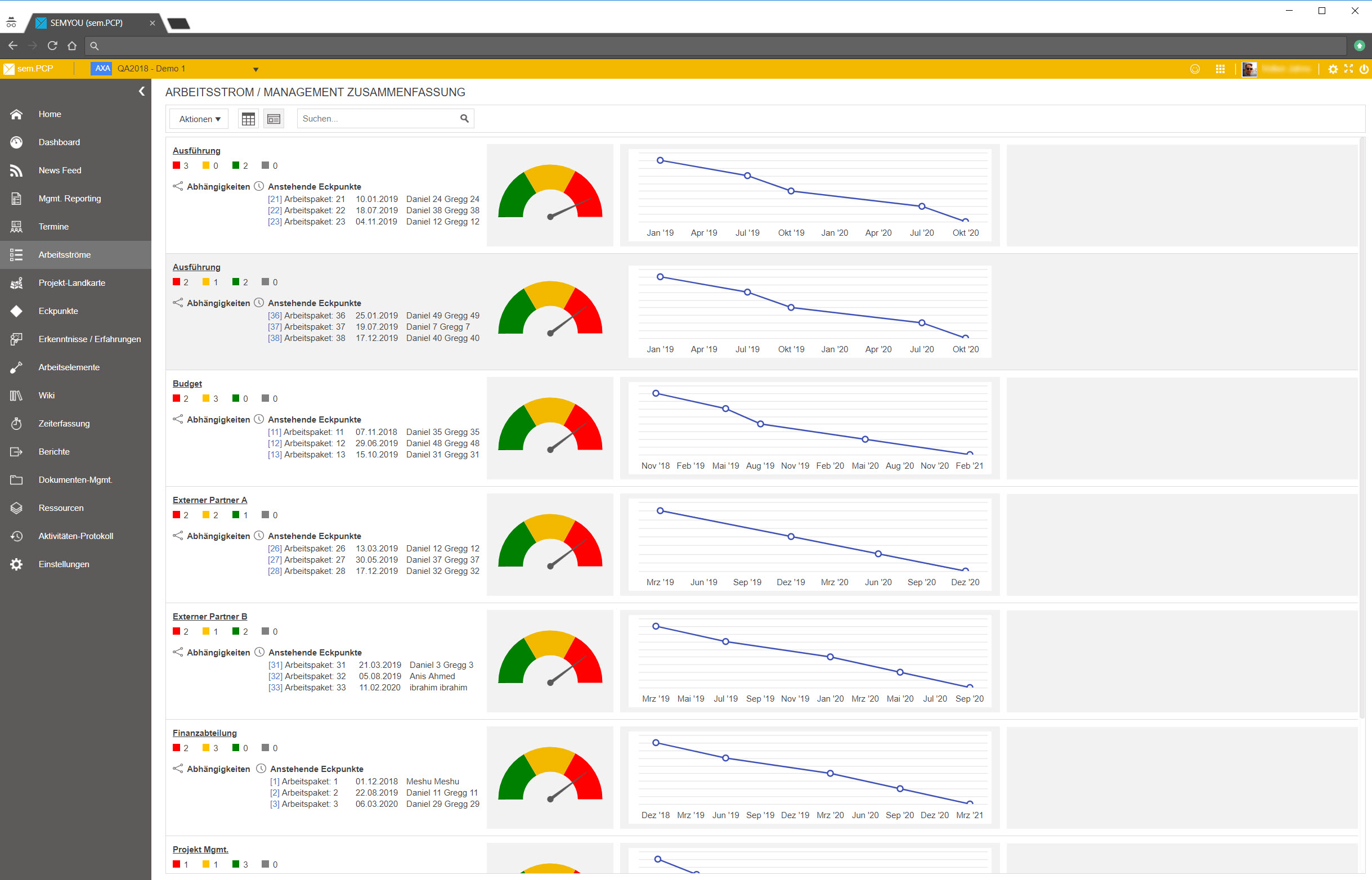Click the sem.PCP logo

coord(29,69)
